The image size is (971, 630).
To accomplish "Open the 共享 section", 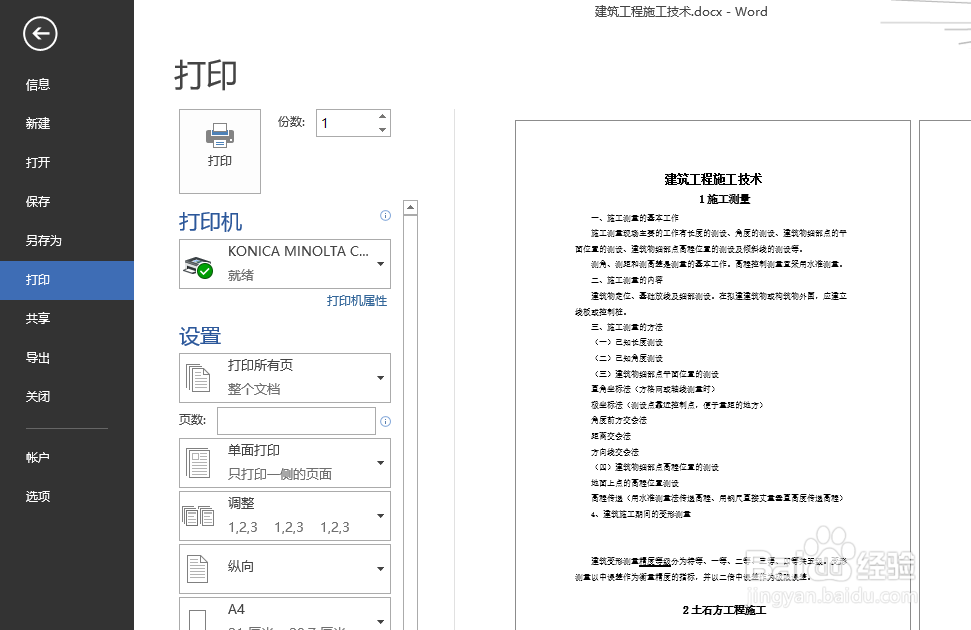I will (38, 318).
